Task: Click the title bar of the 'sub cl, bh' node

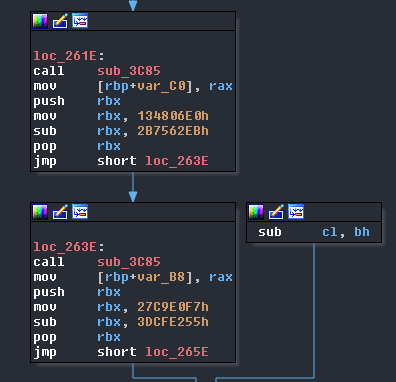Action: [314, 212]
